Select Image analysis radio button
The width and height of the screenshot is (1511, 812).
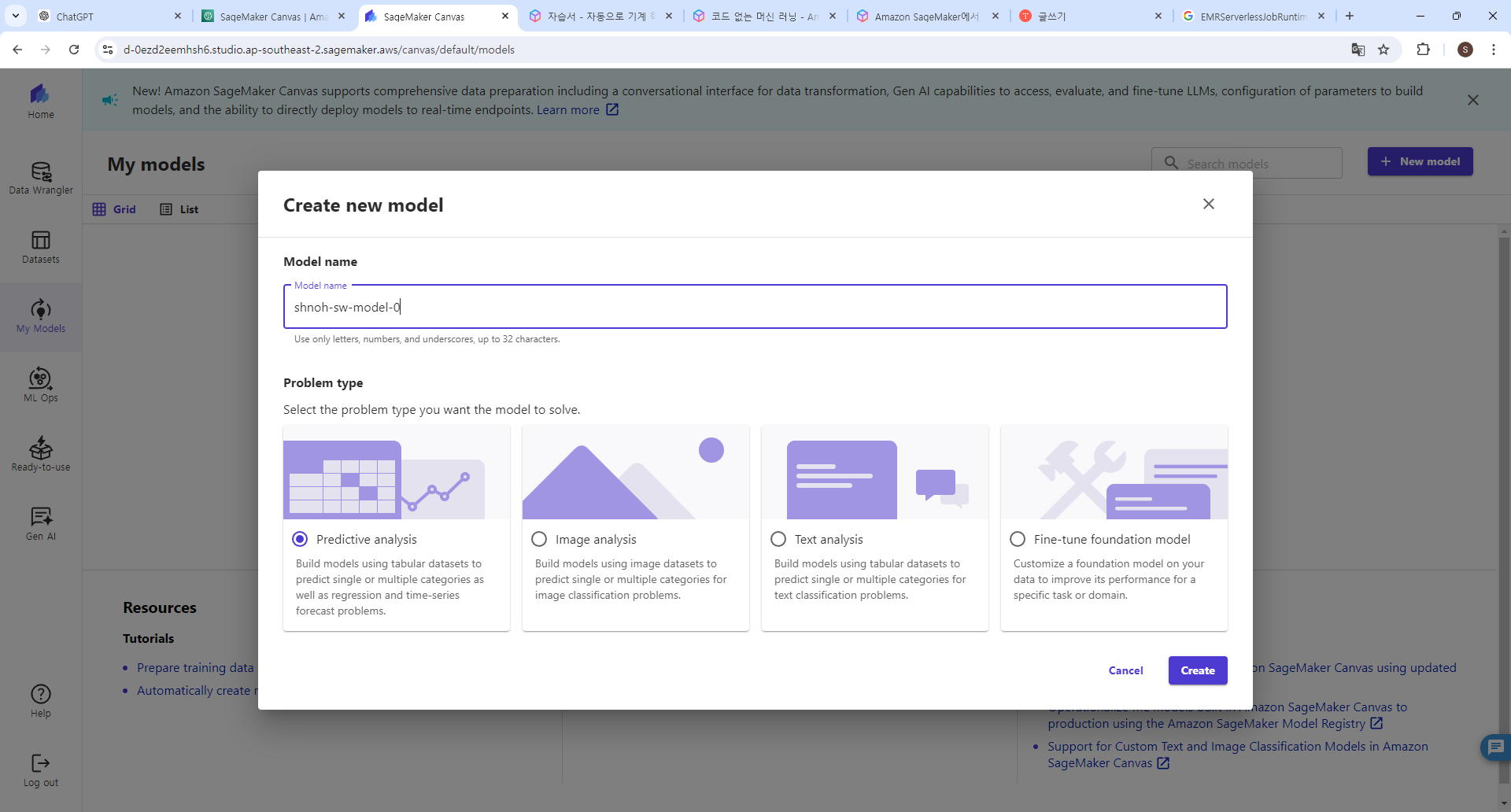tap(539, 539)
